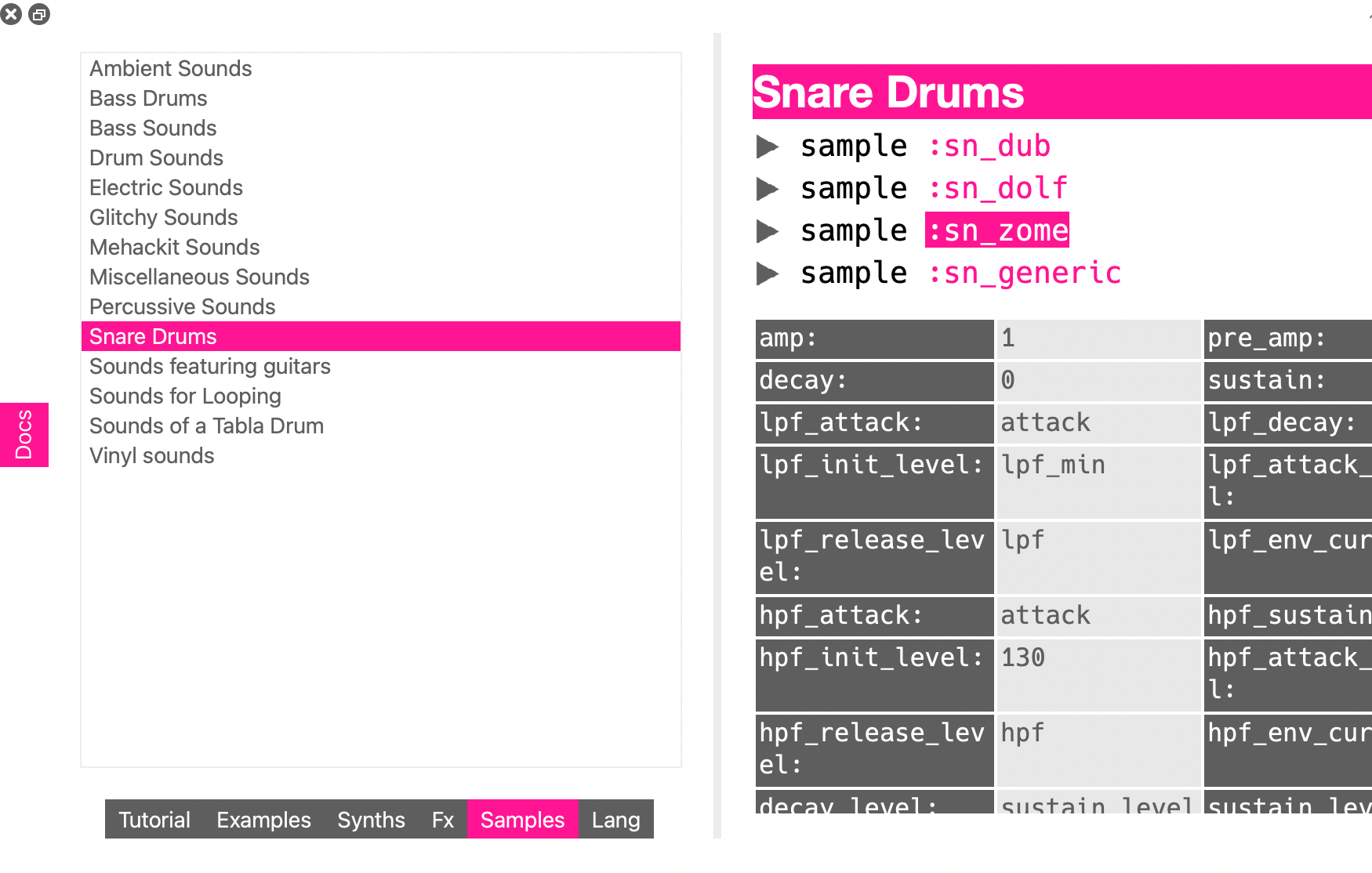Open the Synths tab
The image size is (1372, 873).
[x=371, y=820]
